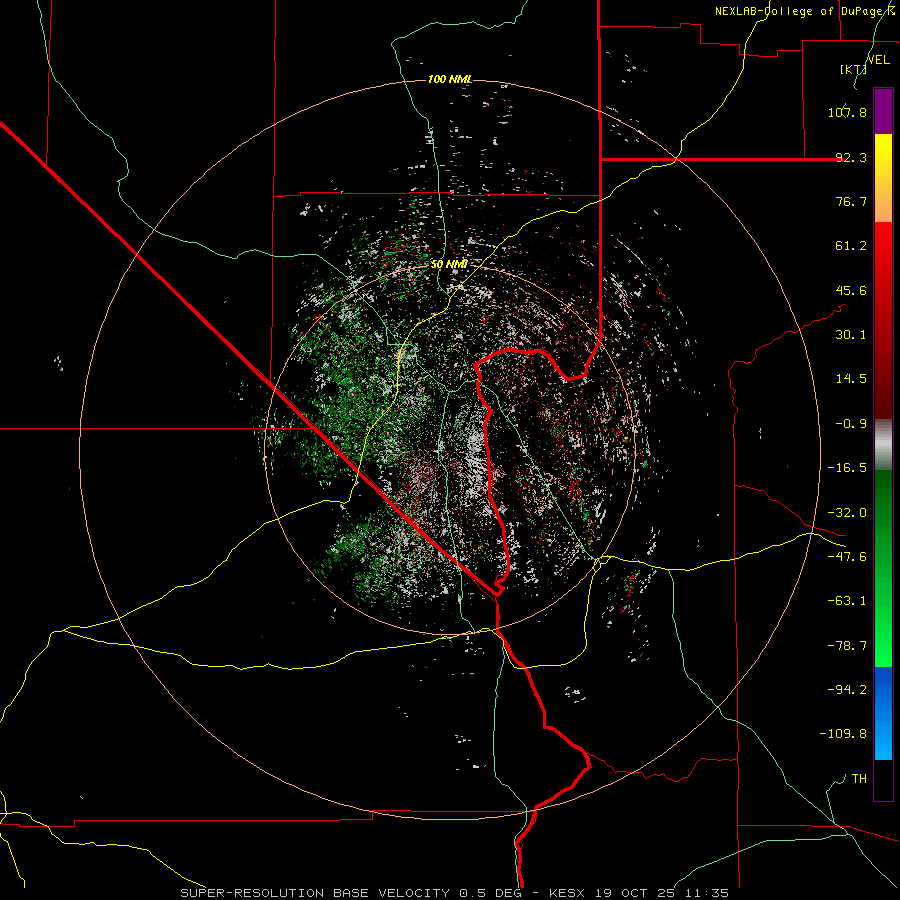The width and height of the screenshot is (900, 900).
Task: Pick the blue segment of the velocity scale
Action: pyautogui.click(x=883, y=713)
